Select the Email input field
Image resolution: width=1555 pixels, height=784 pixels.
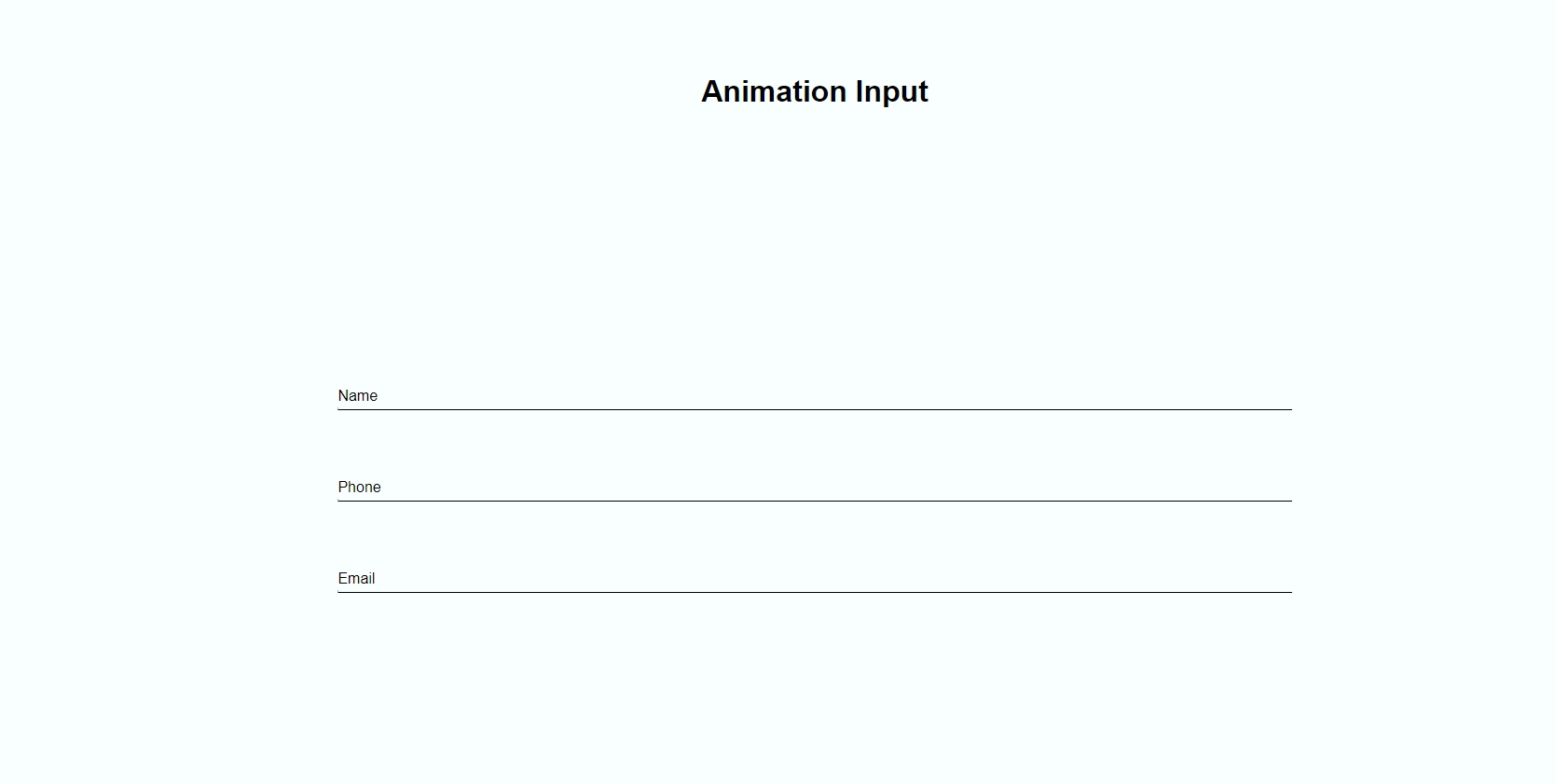(814, 579)
